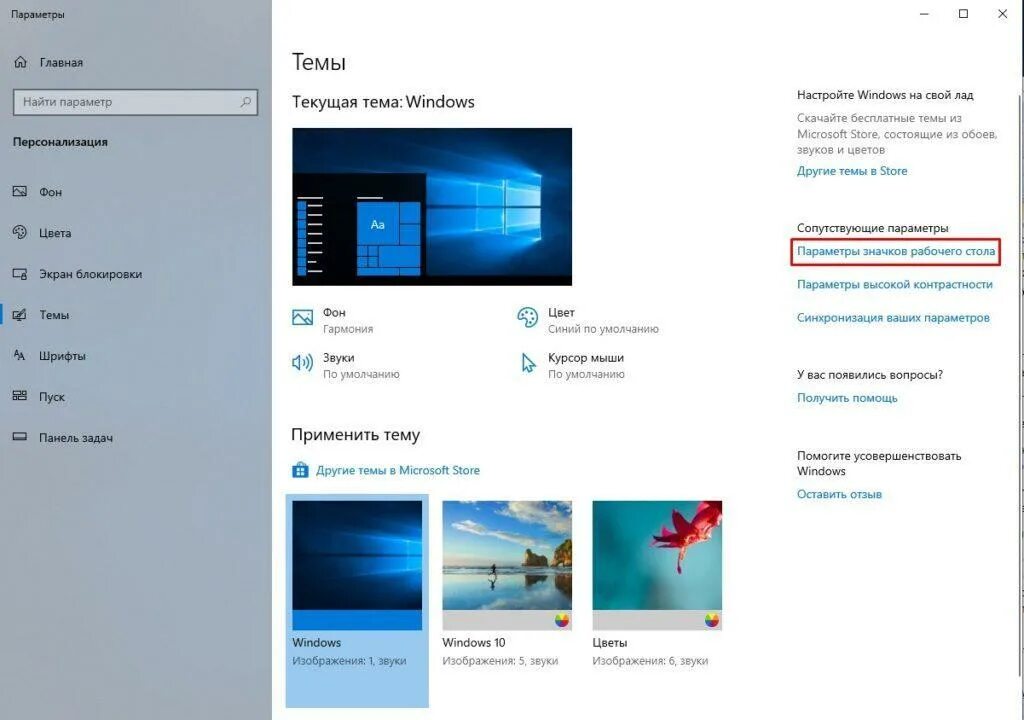Apply the Windows 10 beach theme
1024x720 pixels.
coord(507,565)
